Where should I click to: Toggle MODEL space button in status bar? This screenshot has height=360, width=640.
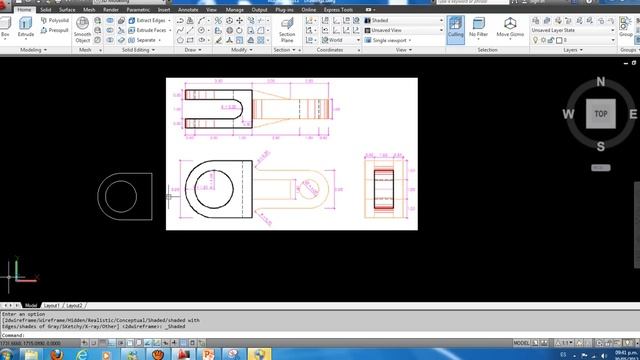pos(521,343)
